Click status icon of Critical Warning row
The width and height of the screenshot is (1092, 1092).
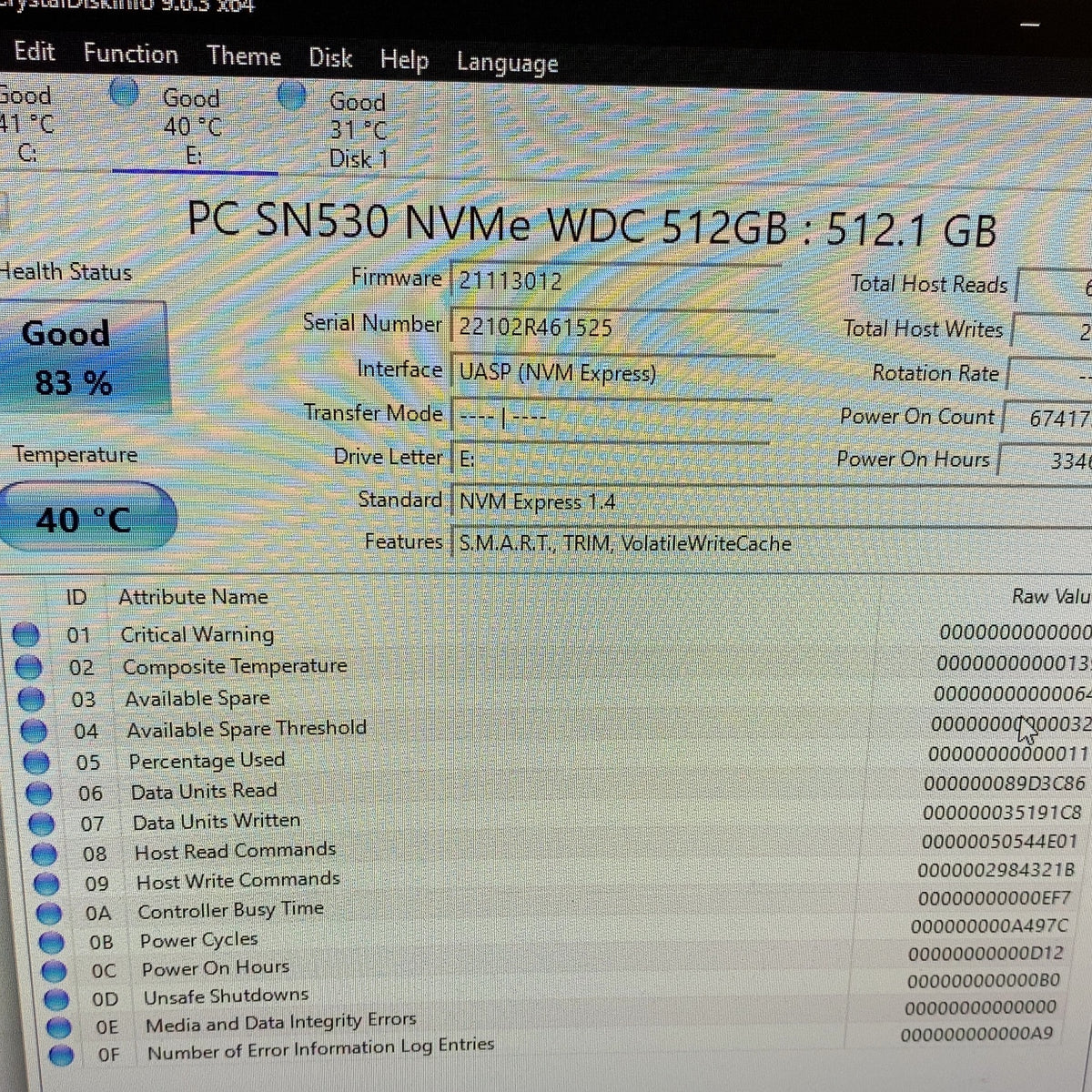(26, 634)
